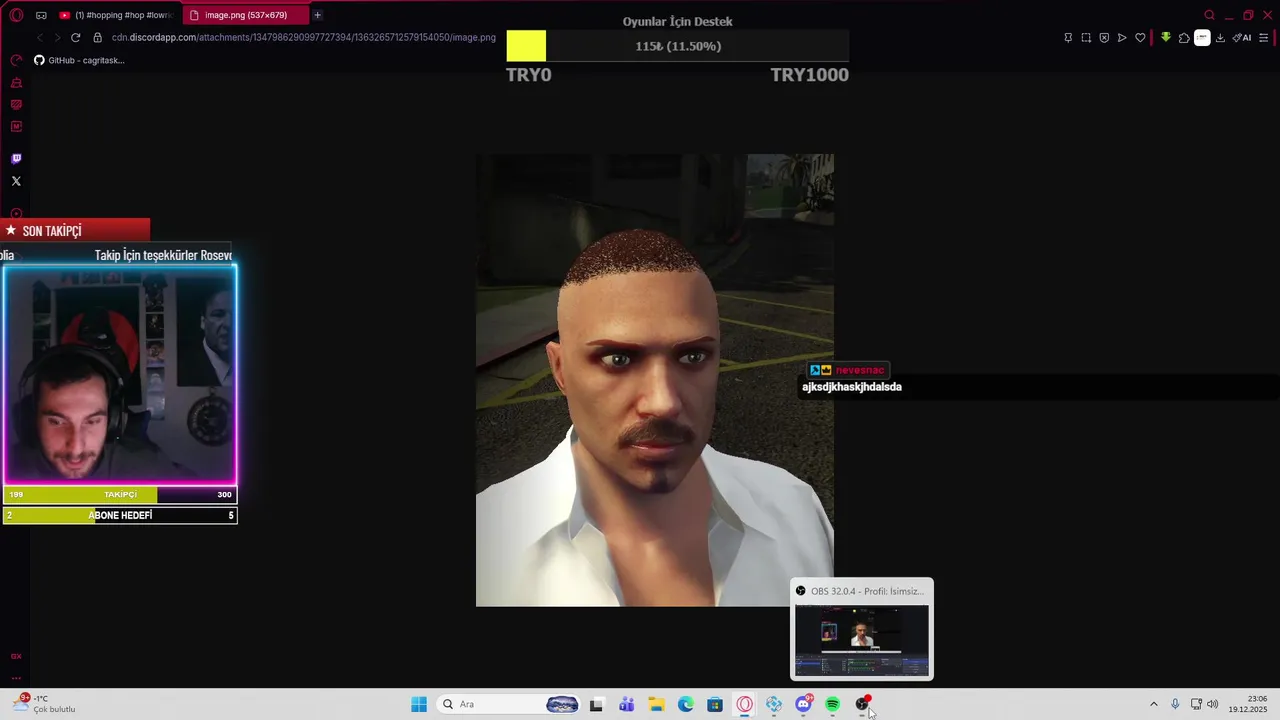Screen dimensions: 1280x720
Task: Reload the current page
Action: [x=75, y=38]
